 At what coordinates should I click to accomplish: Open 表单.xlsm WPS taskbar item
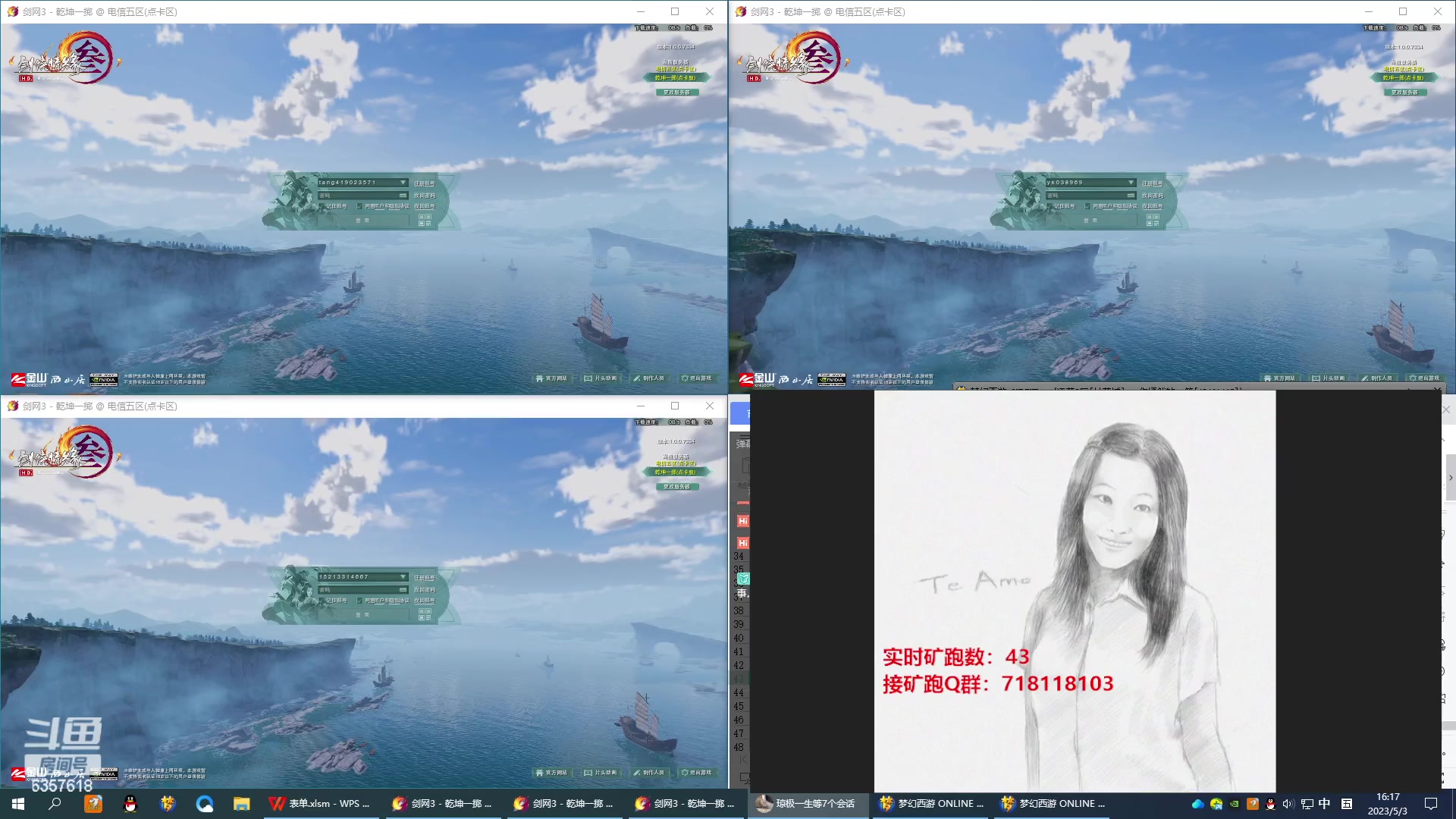point(320,804)
